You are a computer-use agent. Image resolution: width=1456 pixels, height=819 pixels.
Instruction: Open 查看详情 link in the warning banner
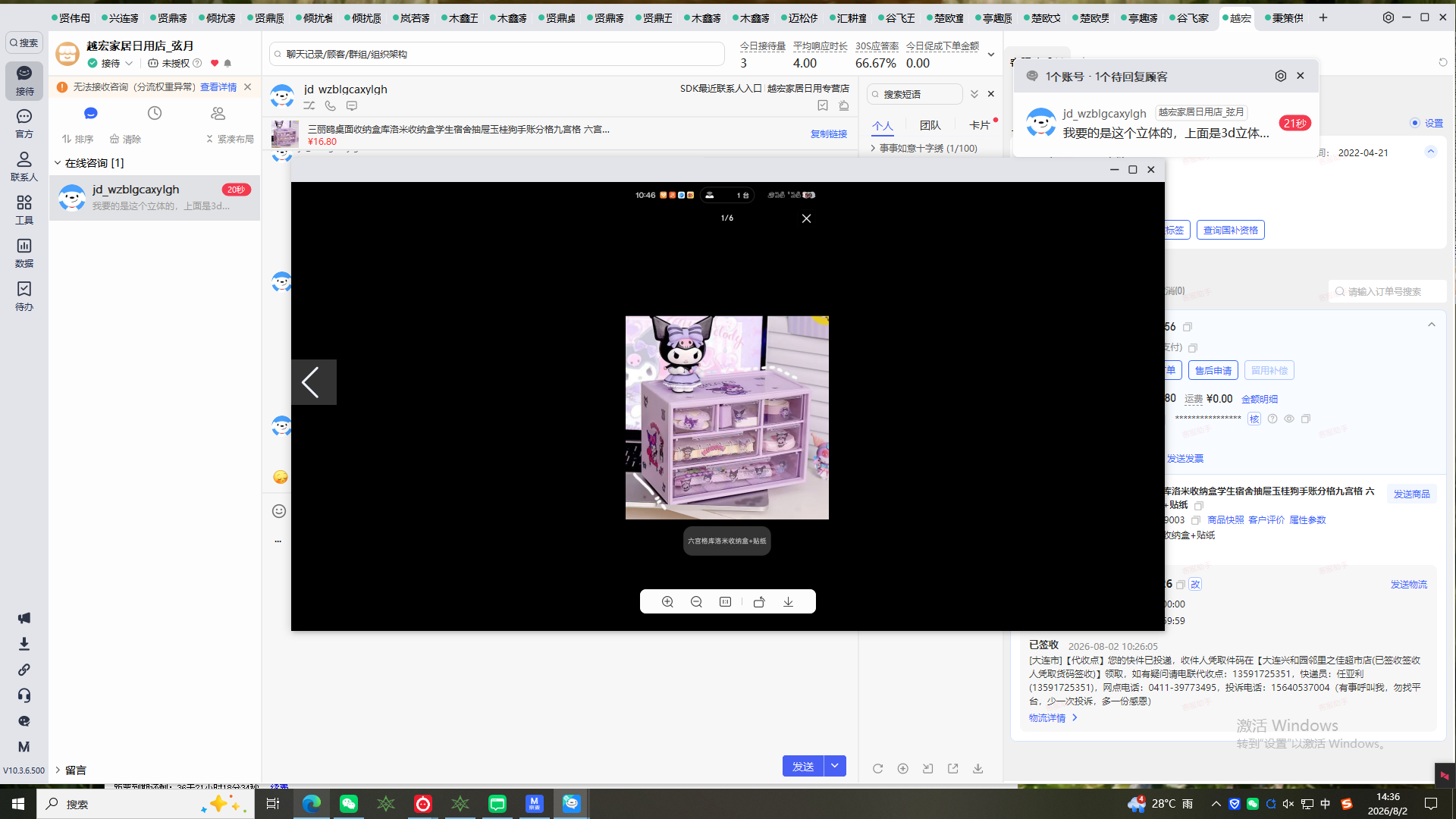218,87
